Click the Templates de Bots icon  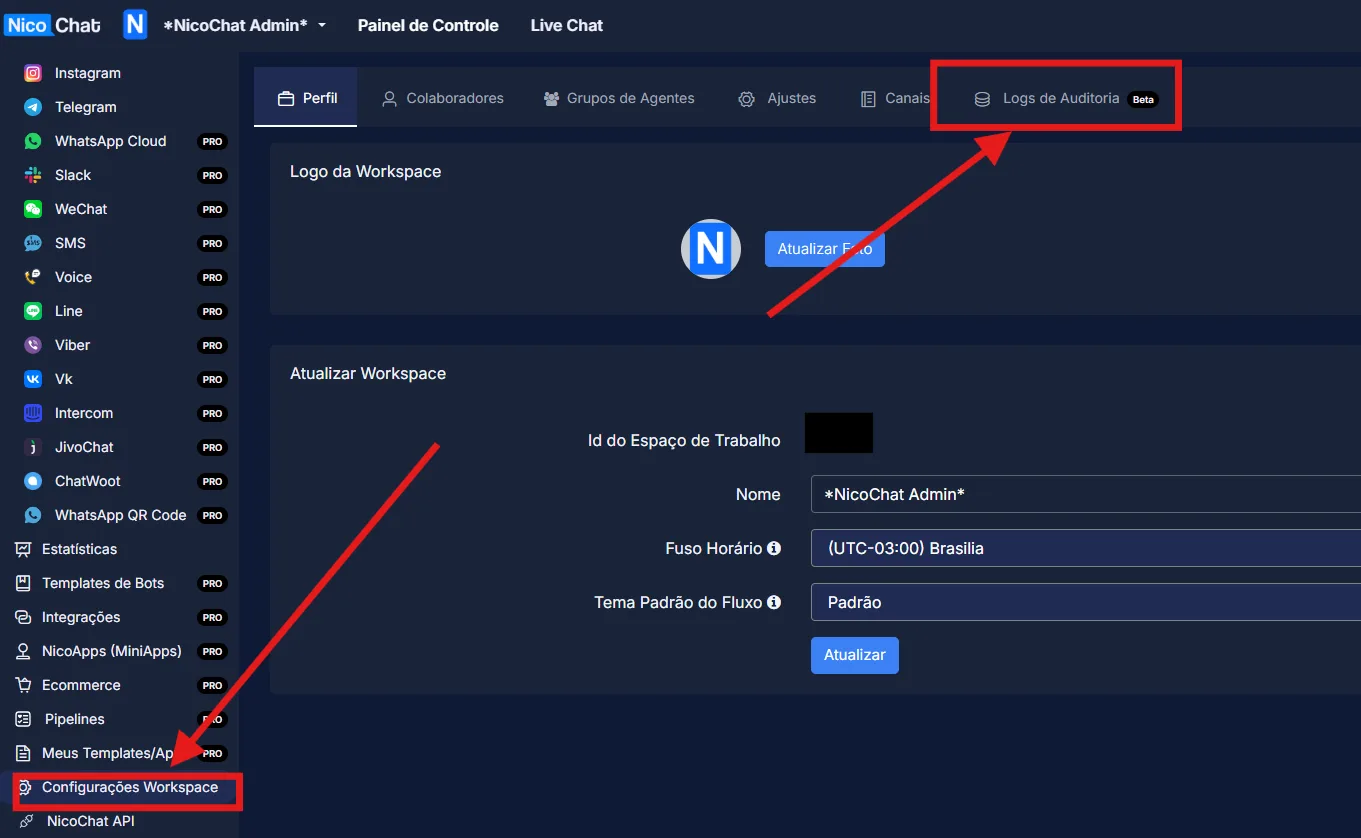[x=23, y=583]
